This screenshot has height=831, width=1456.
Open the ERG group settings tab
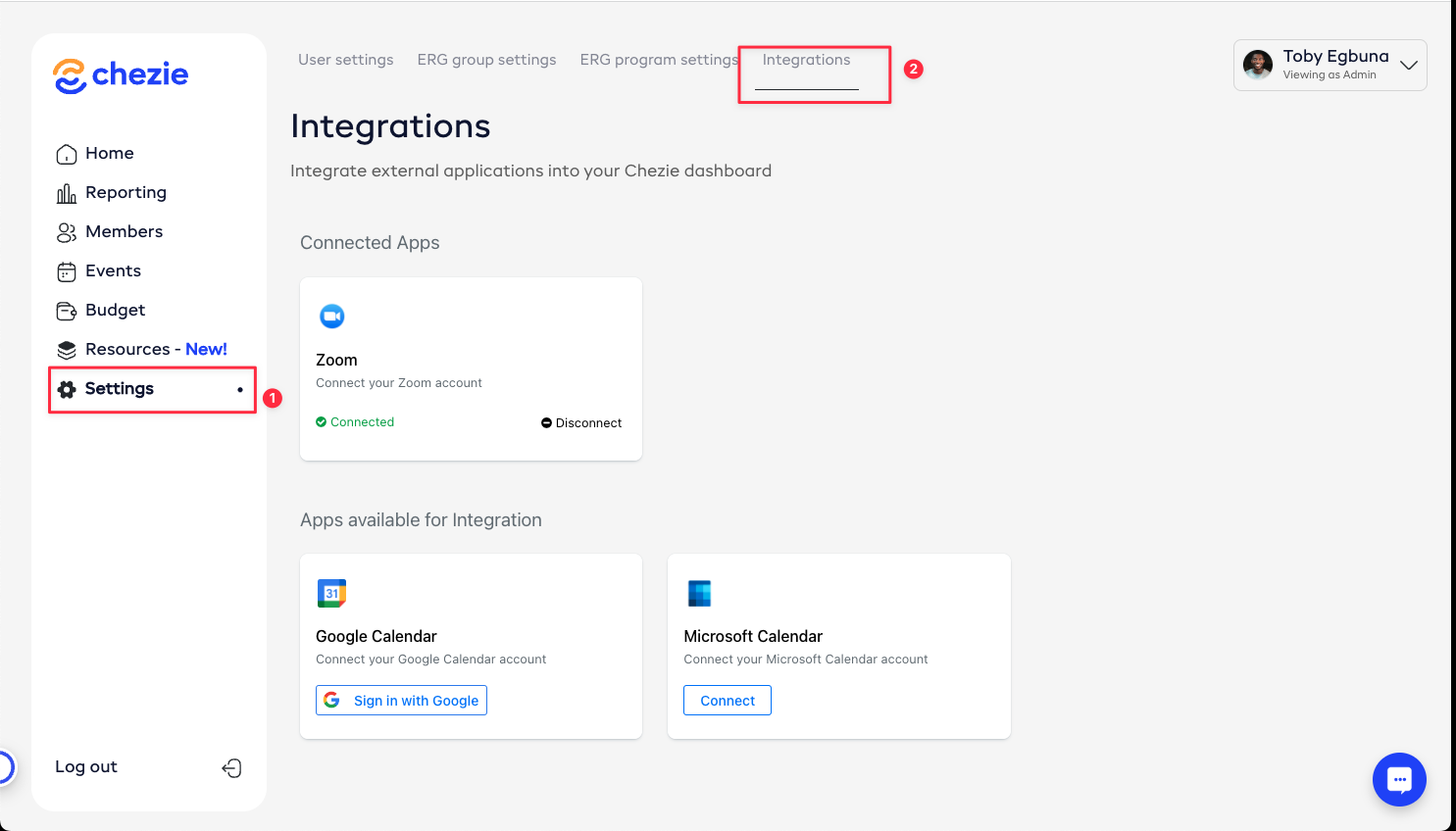click(x=486, y=60)
